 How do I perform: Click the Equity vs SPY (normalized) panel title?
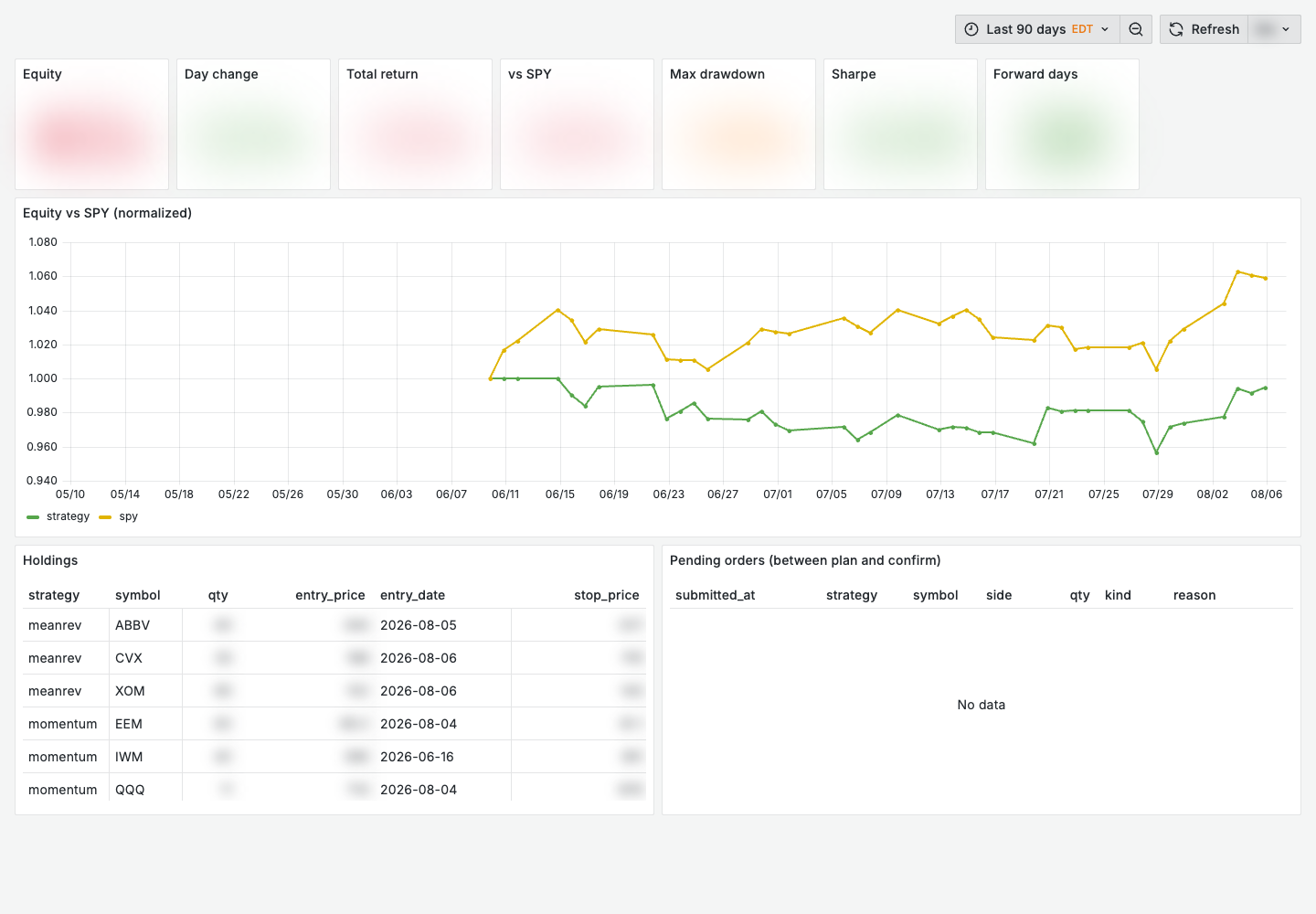pyautogui.click(x=107, y=213)
